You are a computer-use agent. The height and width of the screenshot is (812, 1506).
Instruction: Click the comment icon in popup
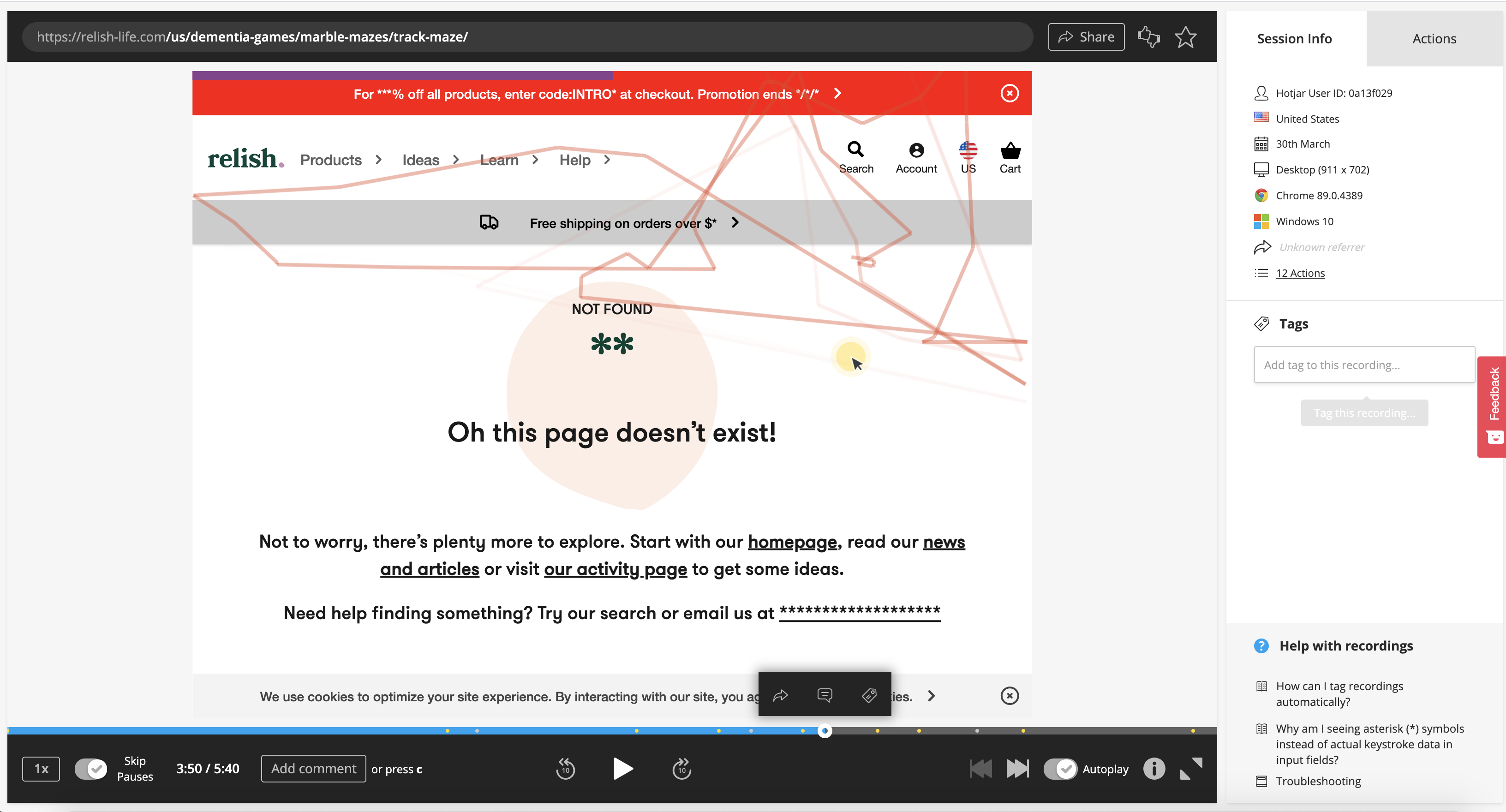tap(825, 695)
